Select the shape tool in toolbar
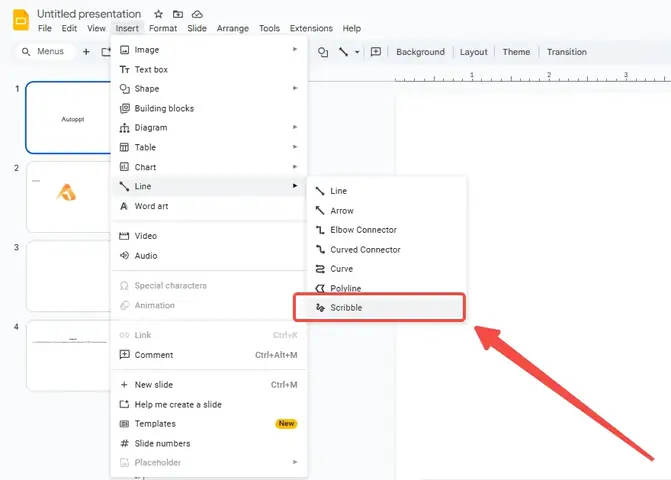The image size is (671, 480). click(x=323, y=52)
